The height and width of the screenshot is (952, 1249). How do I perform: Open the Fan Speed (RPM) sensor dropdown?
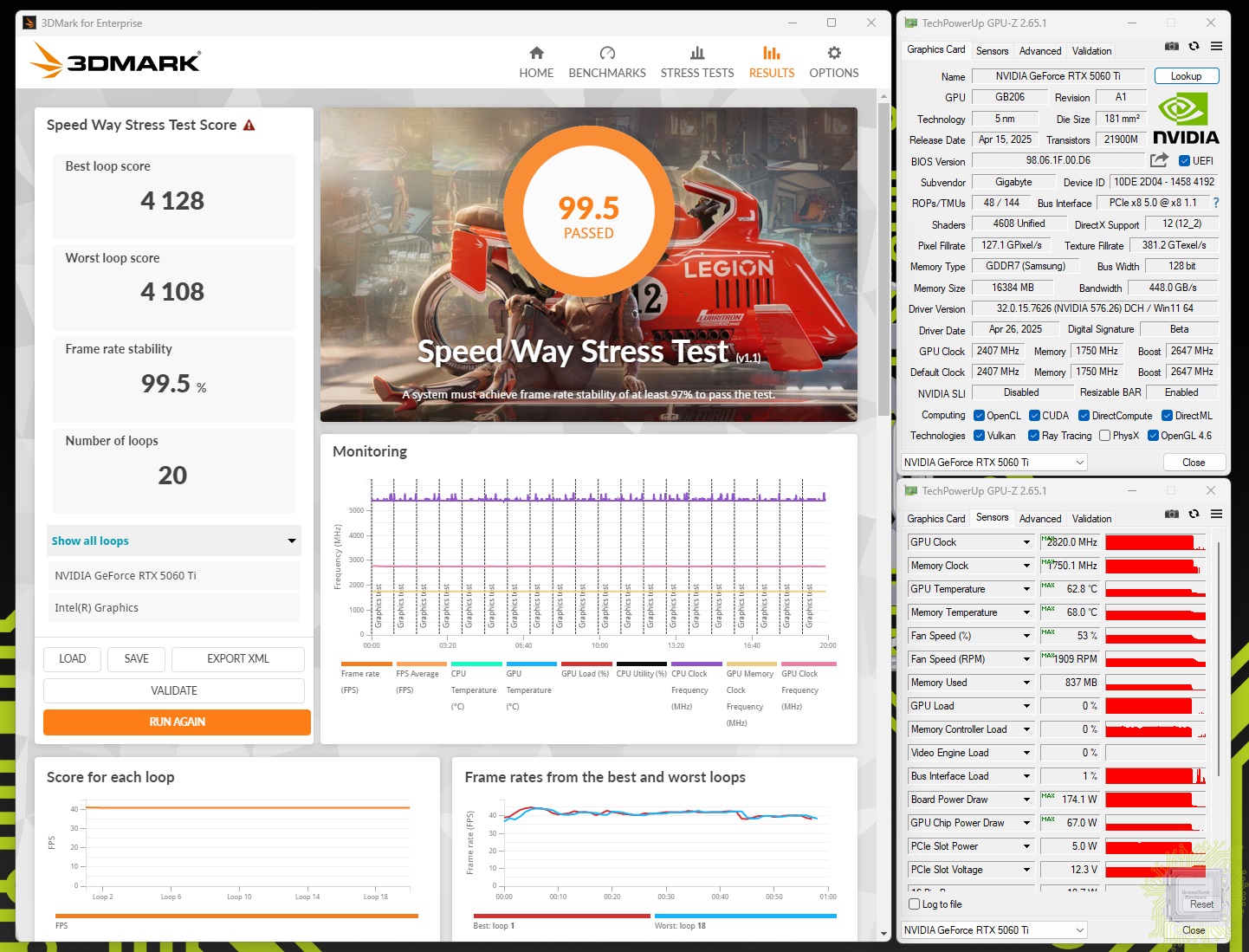pos(1026,659)
